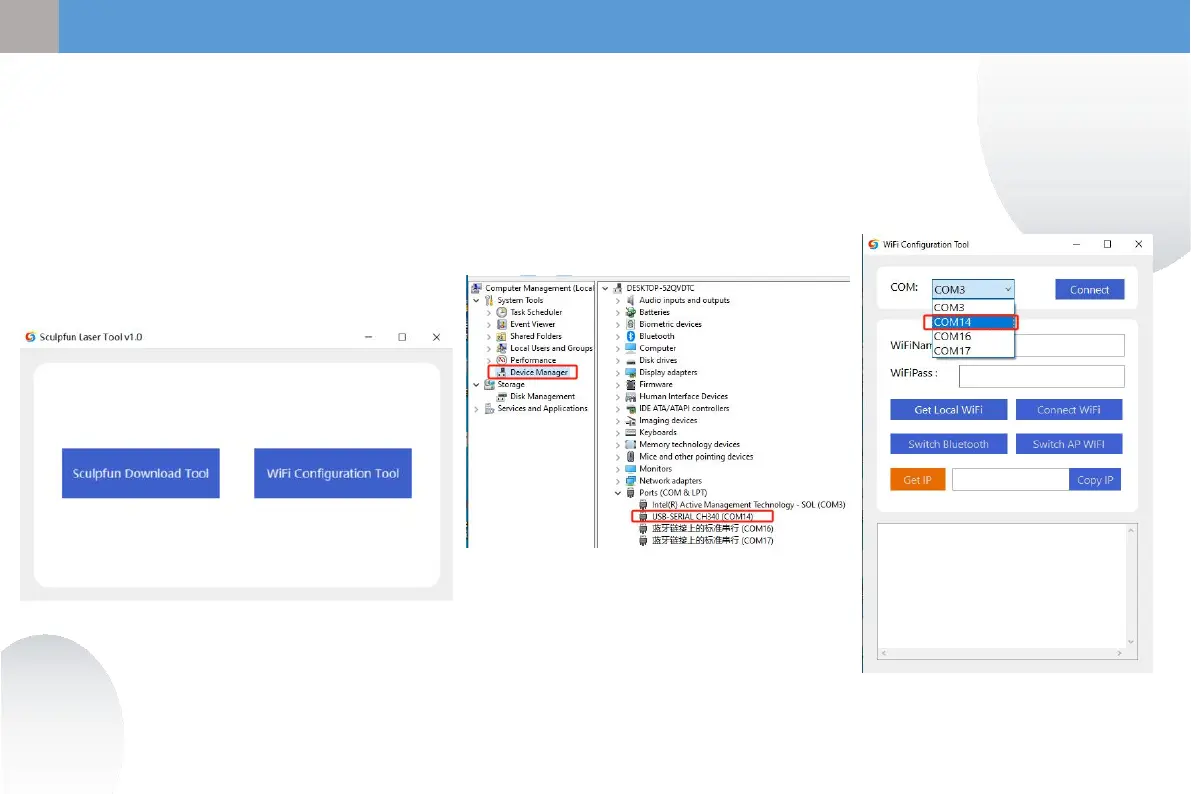This screenshot has width=1191, height=794.
Task: Expand the Task Scheduler node
Action: pyautogui.click(x=489, y=312)
